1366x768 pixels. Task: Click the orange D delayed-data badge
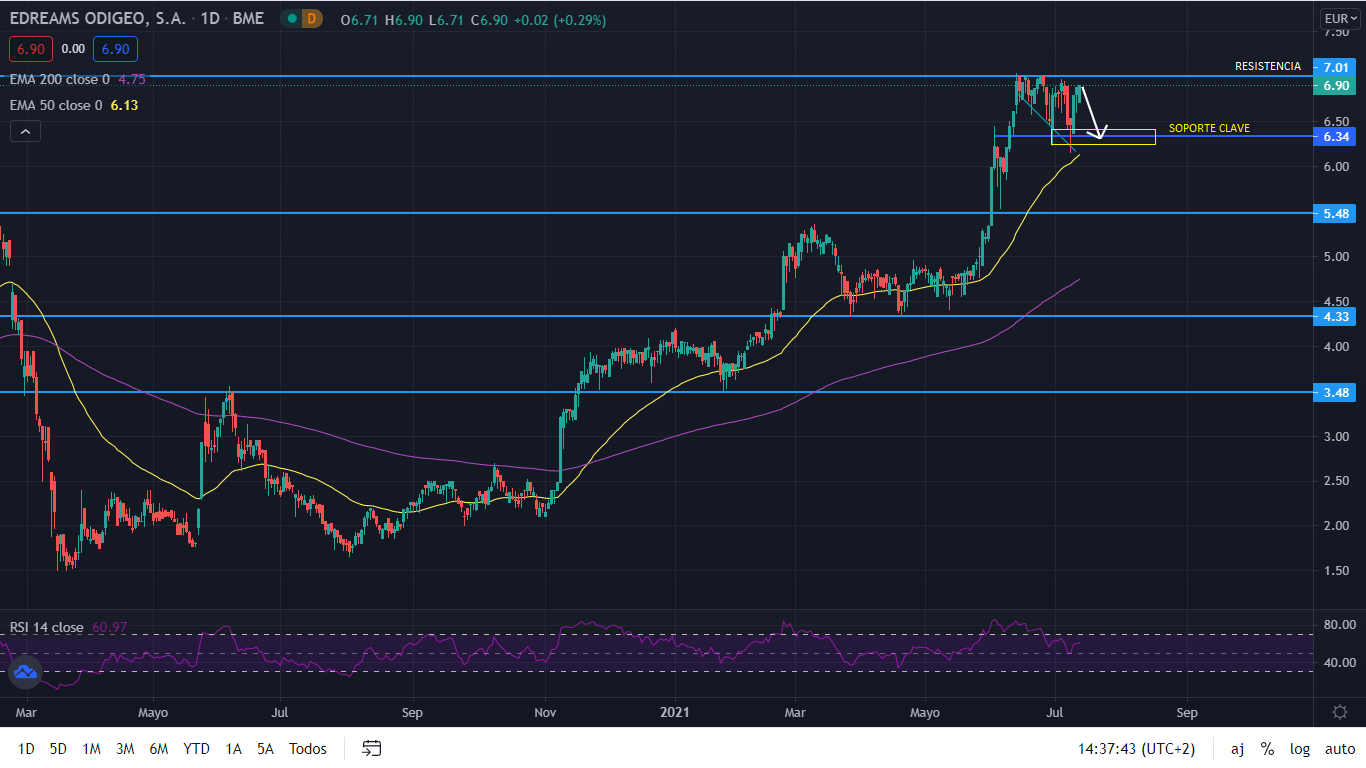312,19
